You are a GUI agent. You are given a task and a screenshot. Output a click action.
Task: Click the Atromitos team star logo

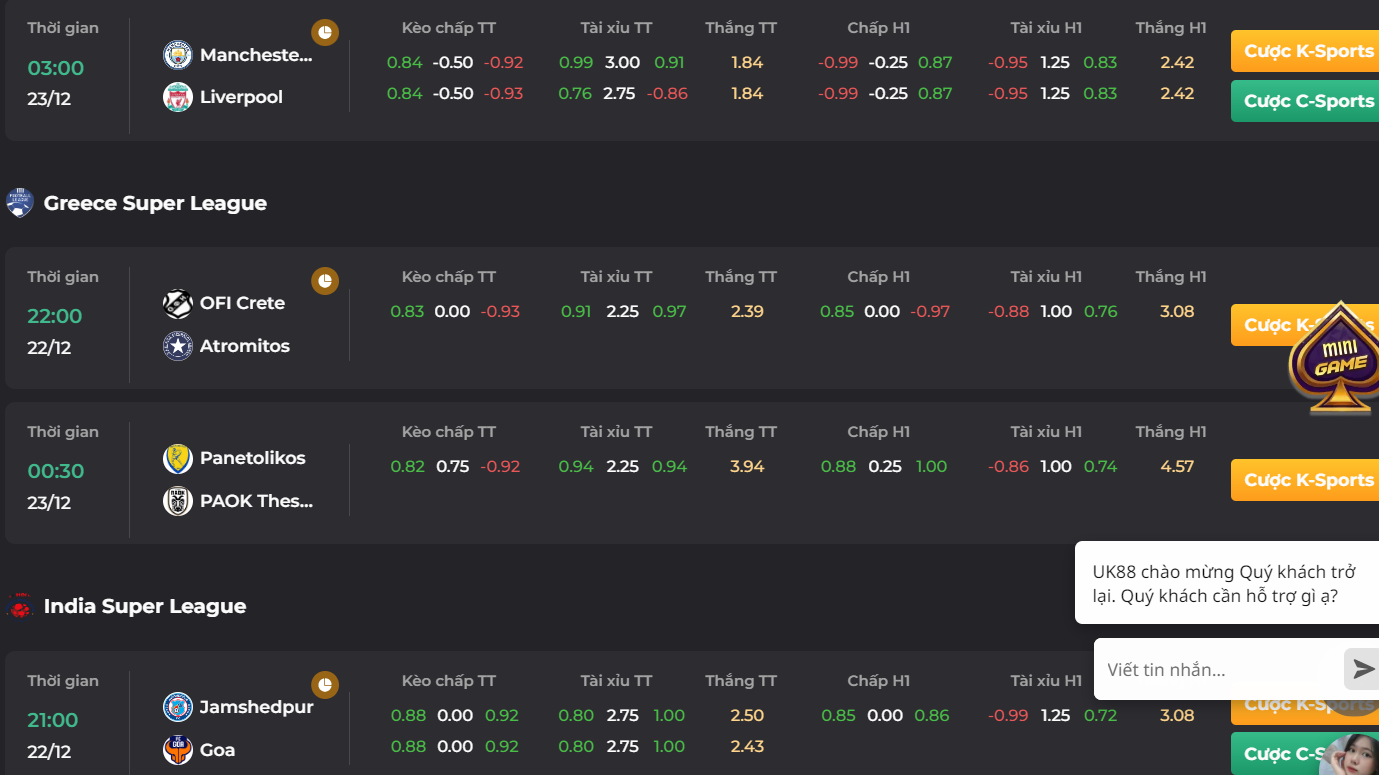point(178,346)
